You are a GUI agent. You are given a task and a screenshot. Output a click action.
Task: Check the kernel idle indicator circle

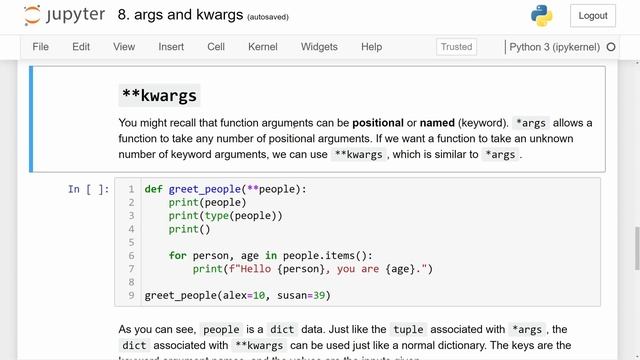tap(611, 47)
